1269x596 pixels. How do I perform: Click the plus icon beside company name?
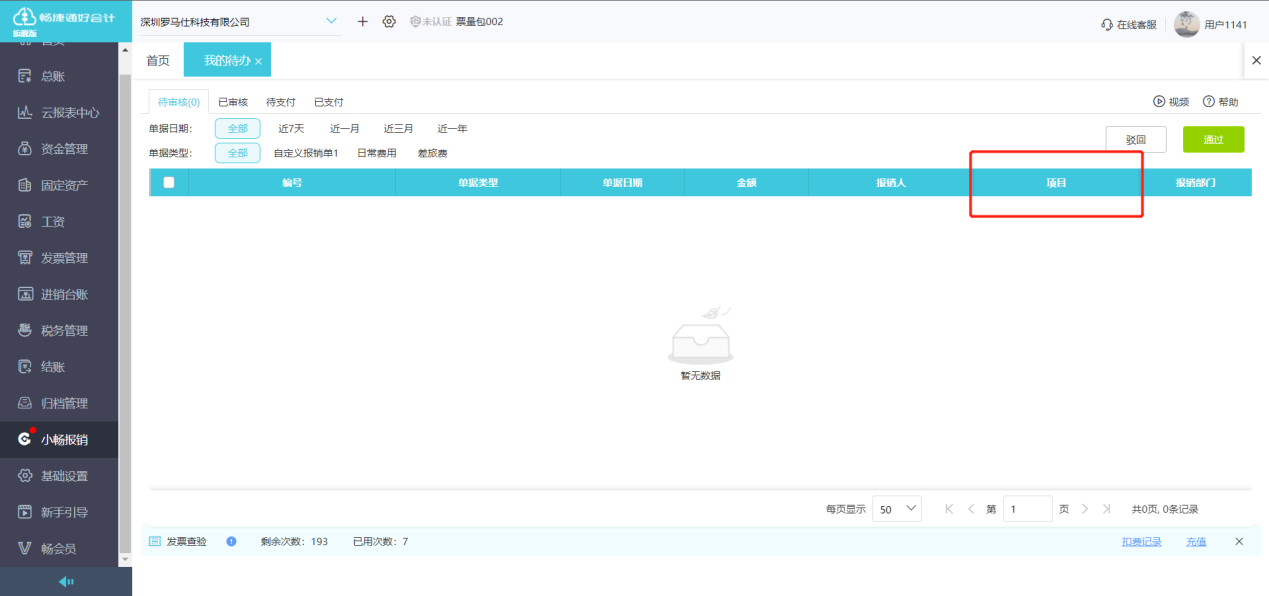tap(363, 22)
